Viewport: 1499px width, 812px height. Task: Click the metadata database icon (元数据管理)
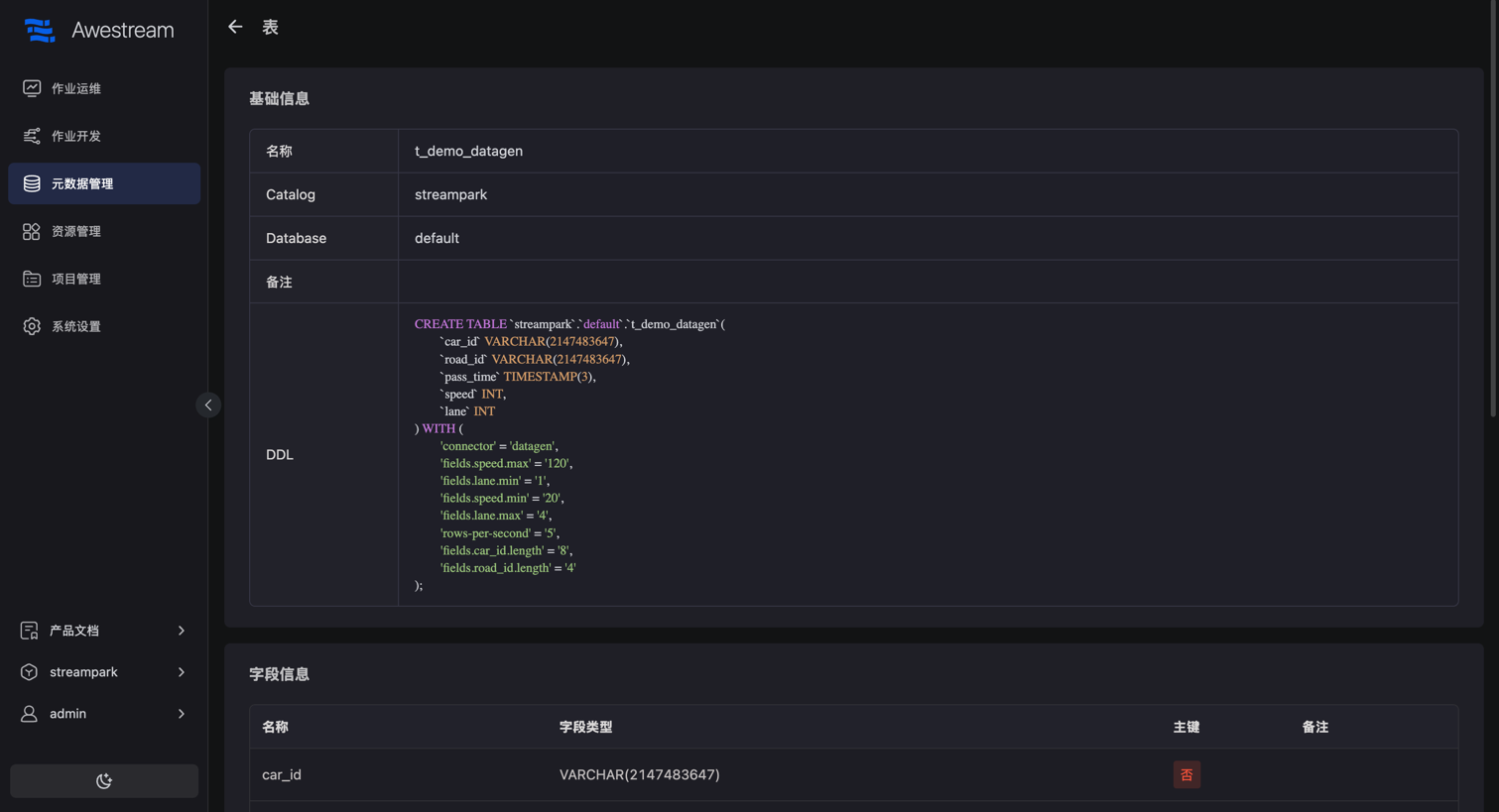tap(32, 183)
